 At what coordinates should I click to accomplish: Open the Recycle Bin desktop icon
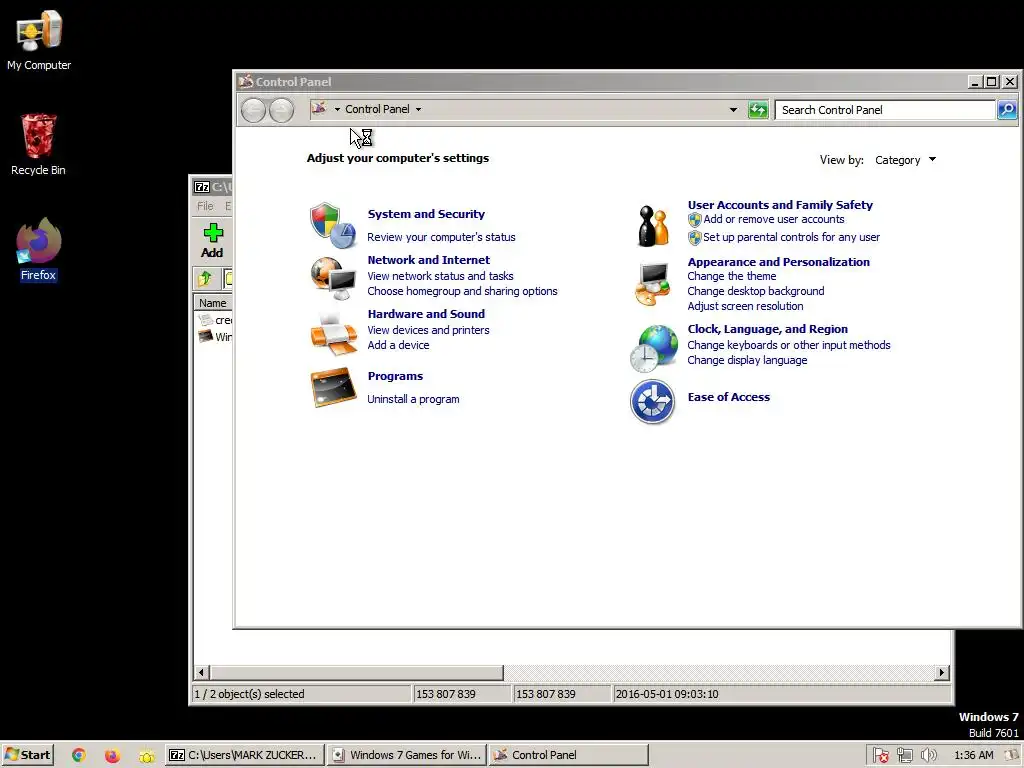coord(38,144)
